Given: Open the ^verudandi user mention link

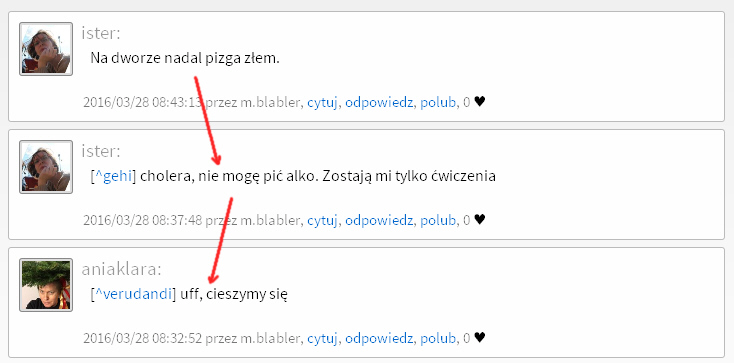Looking at the screenshot, I should pos(133,295).
